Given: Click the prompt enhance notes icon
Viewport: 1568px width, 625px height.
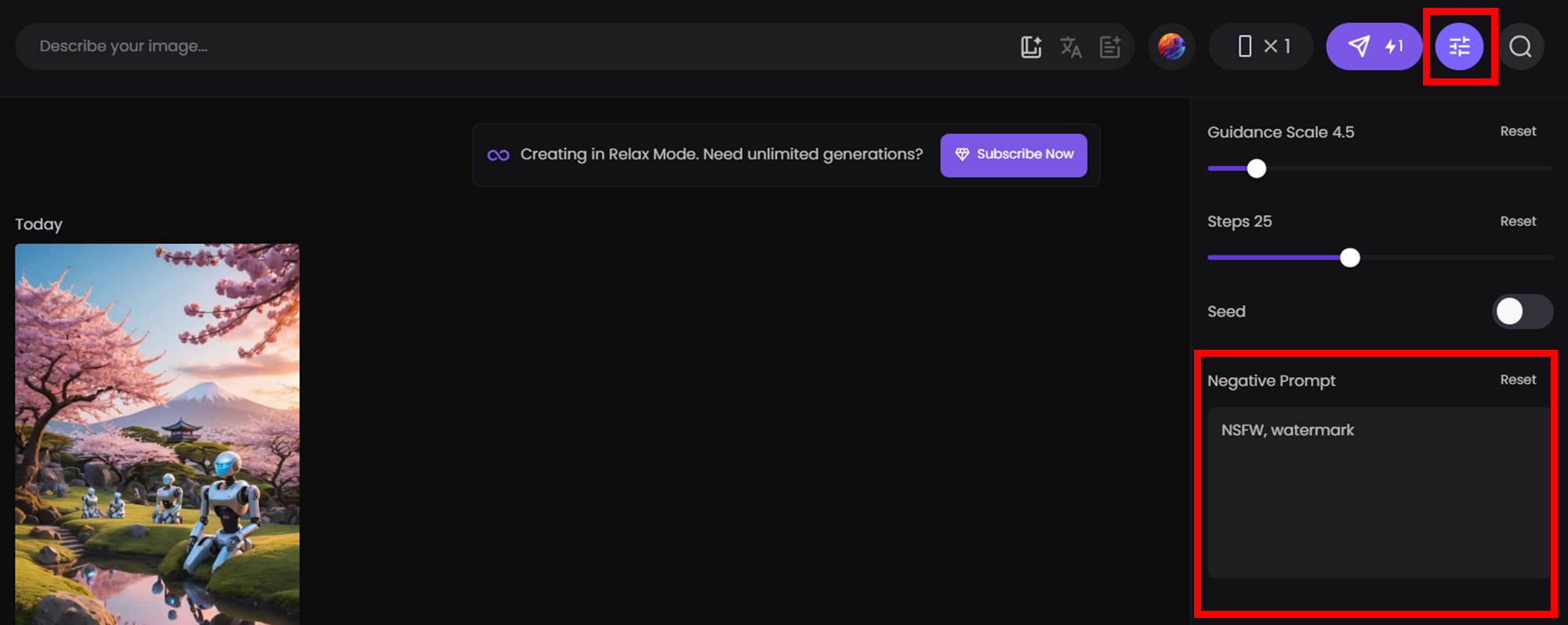Looking at the screenshot, I should point(1110,46).
